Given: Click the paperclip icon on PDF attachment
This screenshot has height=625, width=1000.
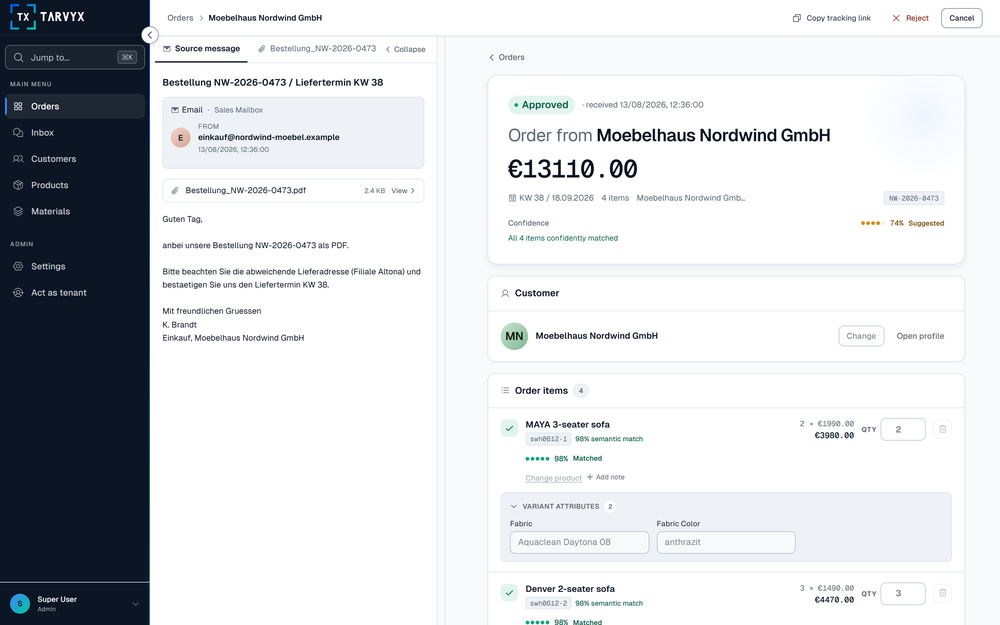Looking at the screenshot, I should (x=175, y=191).
